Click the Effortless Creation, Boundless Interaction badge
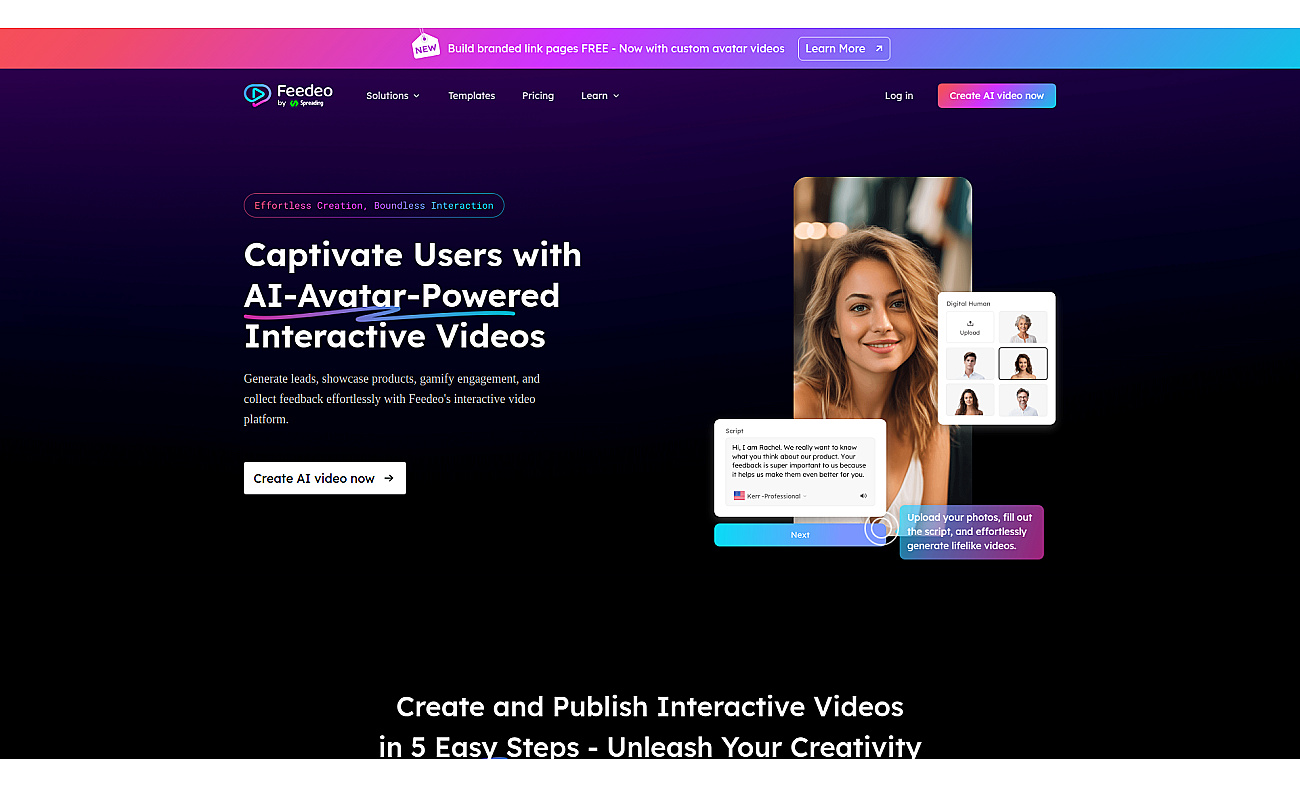 pyautogui.click(x=374, y=206)
